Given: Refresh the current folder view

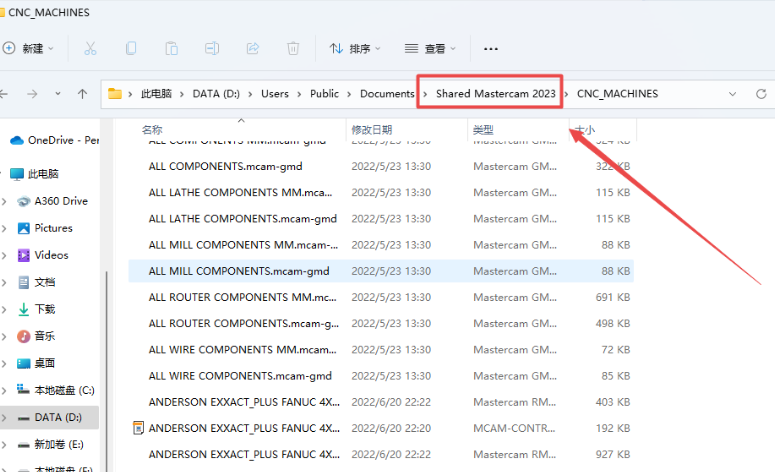Looking at the screenshot, I should [764, 94].
